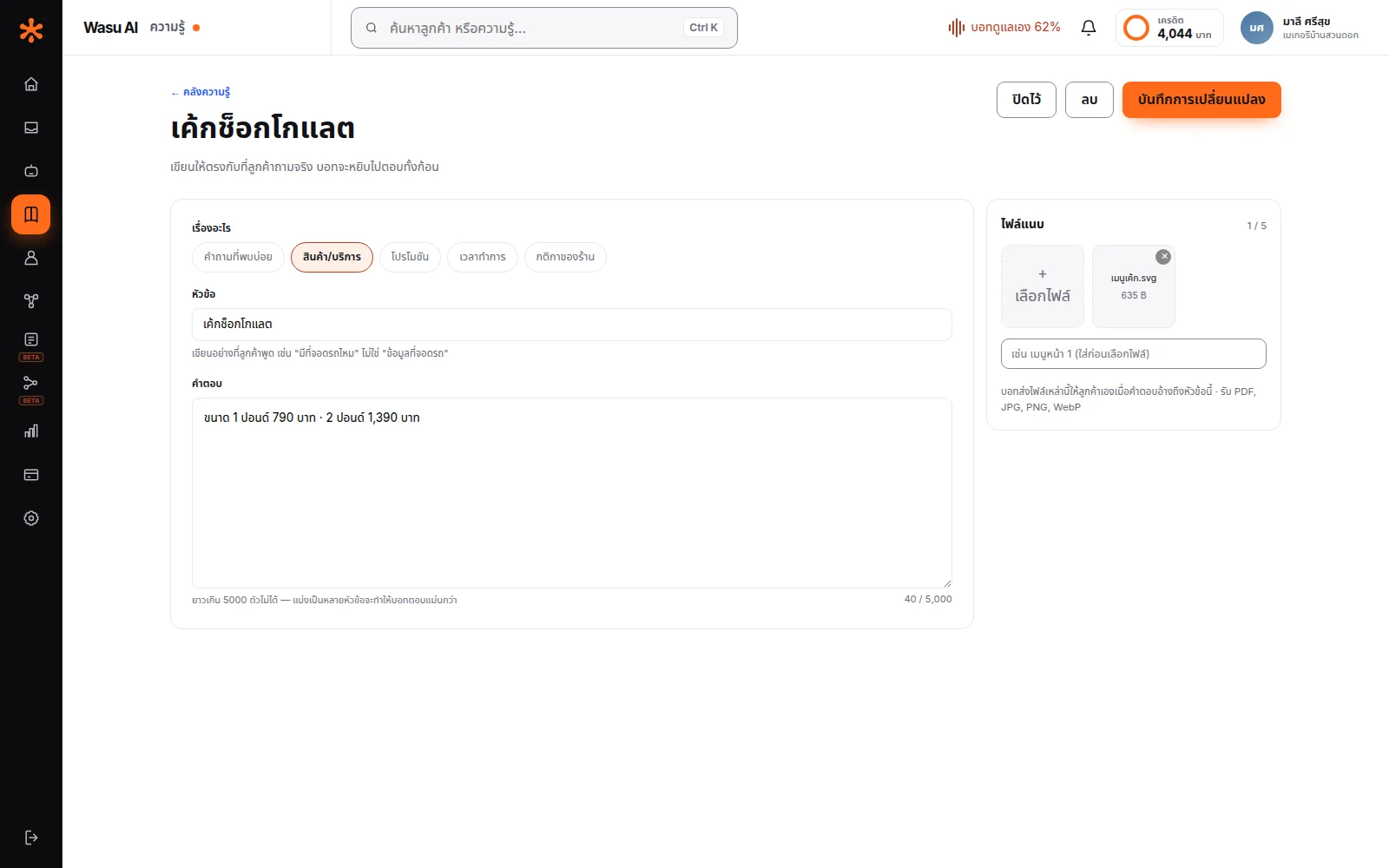Select the คำถามที่พบบ่อย category chip
Screen dimensions: 1389x868
[x=238, y=257]
